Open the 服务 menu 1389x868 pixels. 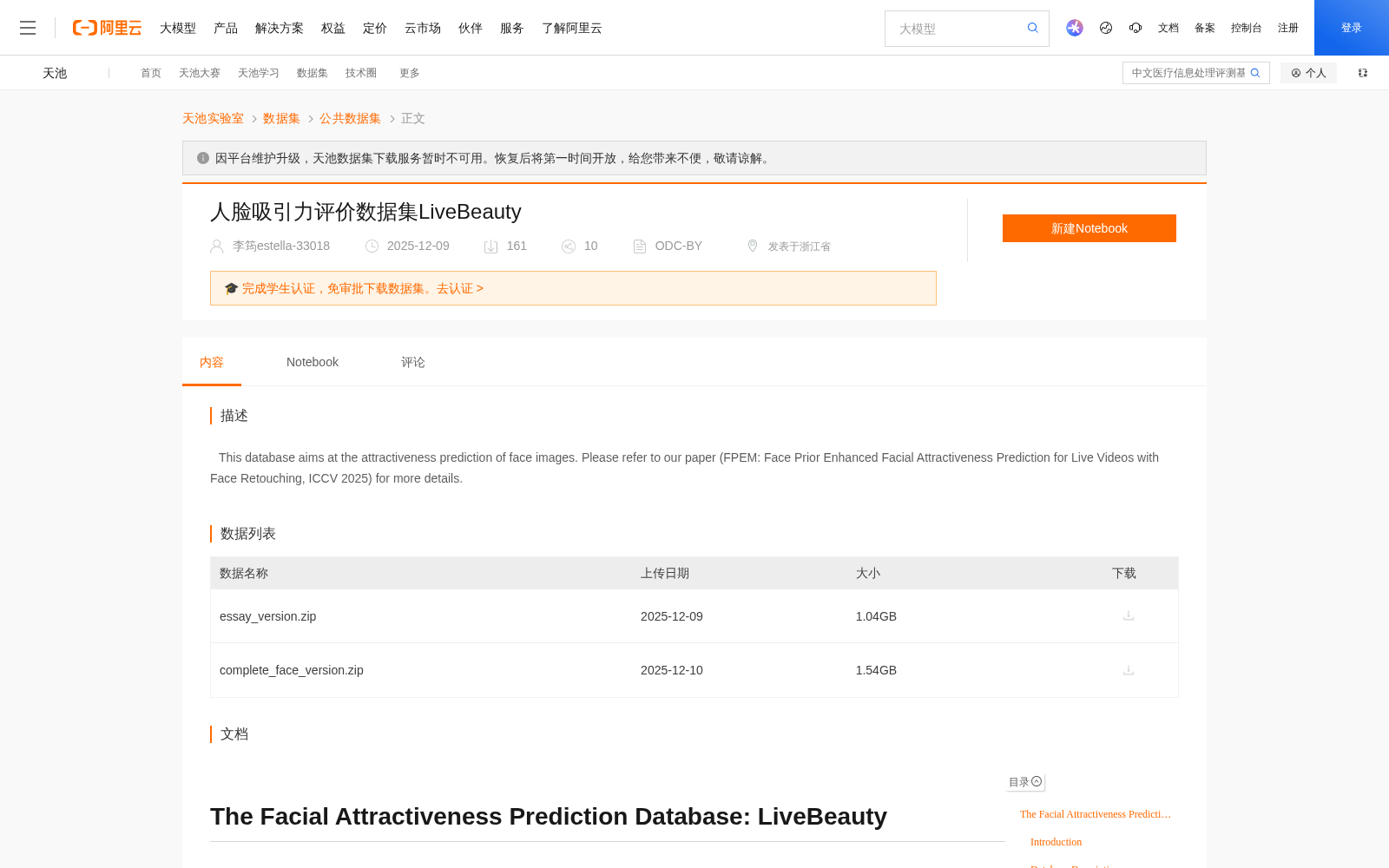click(x=512, y=28)
